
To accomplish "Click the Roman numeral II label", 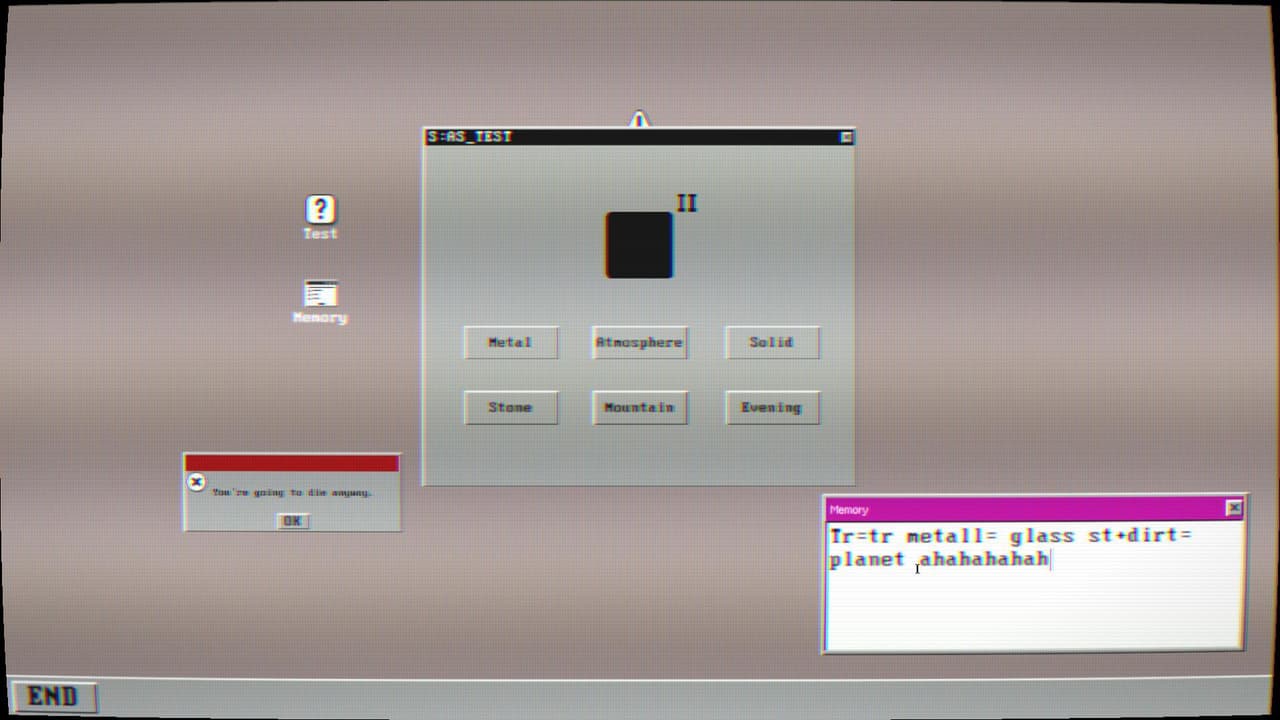I will (686, 203).
